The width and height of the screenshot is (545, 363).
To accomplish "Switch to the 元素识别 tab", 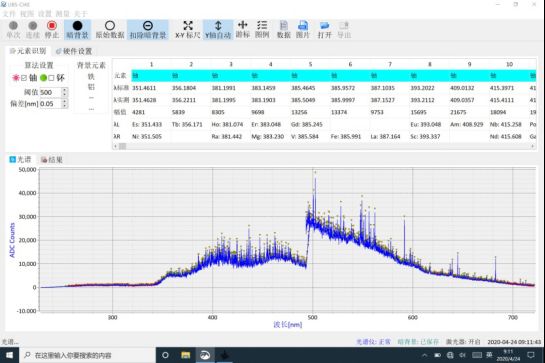I will point(28,51).
